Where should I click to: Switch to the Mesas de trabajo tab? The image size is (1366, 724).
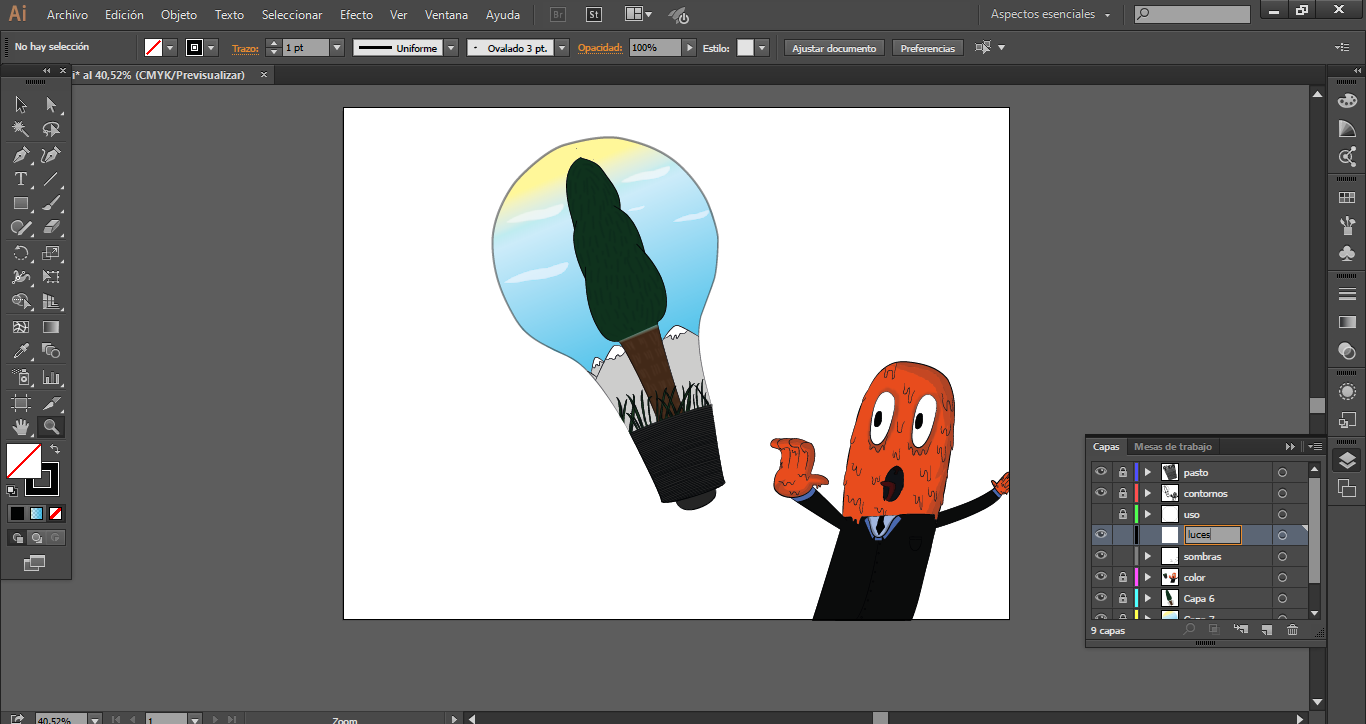[1172, 447]
